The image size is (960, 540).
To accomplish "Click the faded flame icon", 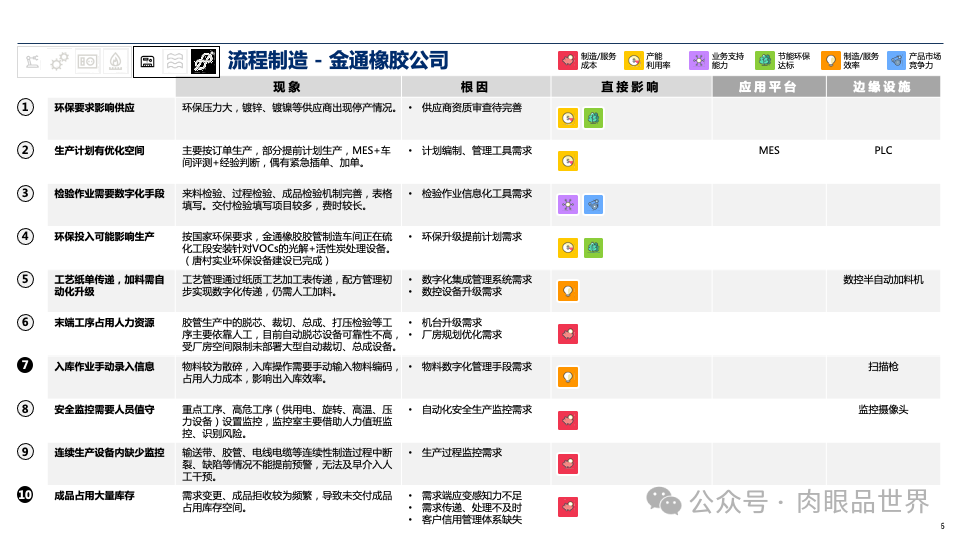I will click(115, 61).
